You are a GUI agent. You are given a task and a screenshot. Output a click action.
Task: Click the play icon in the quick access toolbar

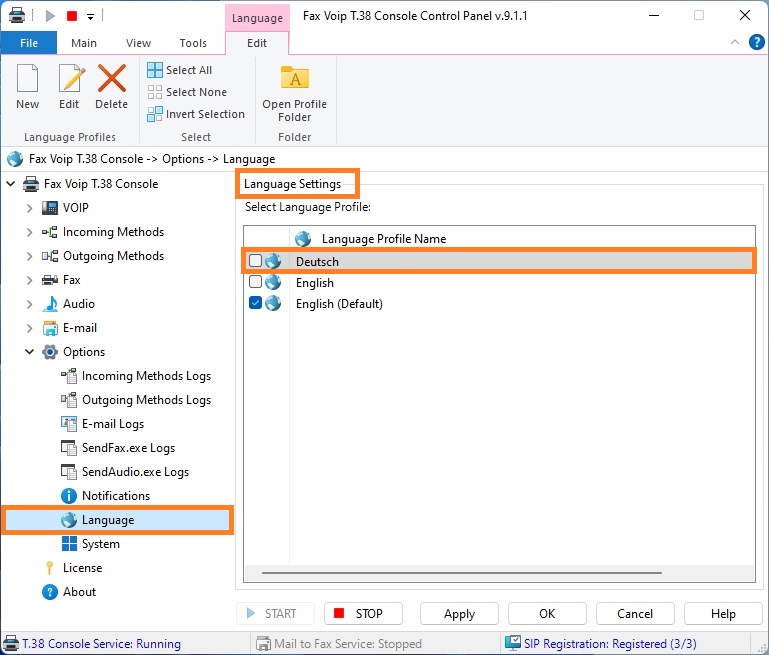50,16
